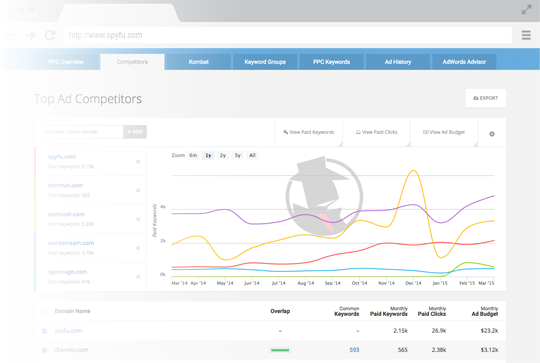Select View Ad Budget chart mode
540x363 pixels.
tap(444, 132)
